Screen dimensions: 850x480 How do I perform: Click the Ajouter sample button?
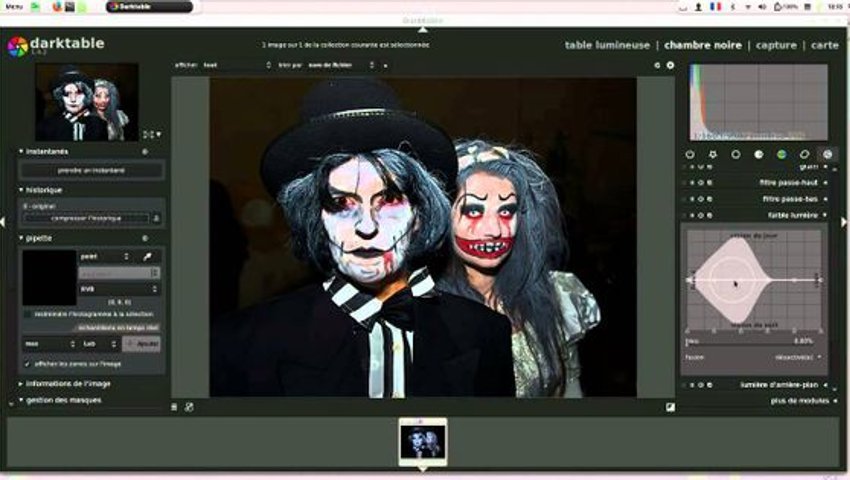pos(141,344)
